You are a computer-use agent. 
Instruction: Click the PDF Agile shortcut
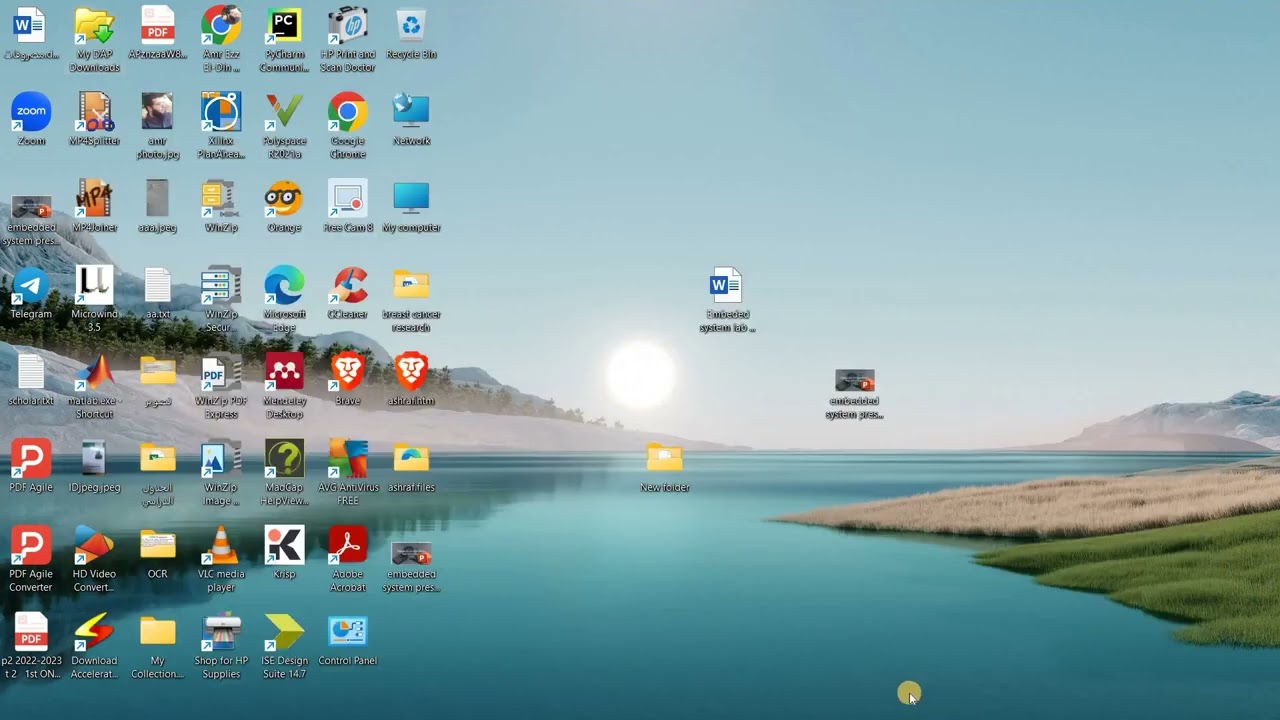[31, 467]
